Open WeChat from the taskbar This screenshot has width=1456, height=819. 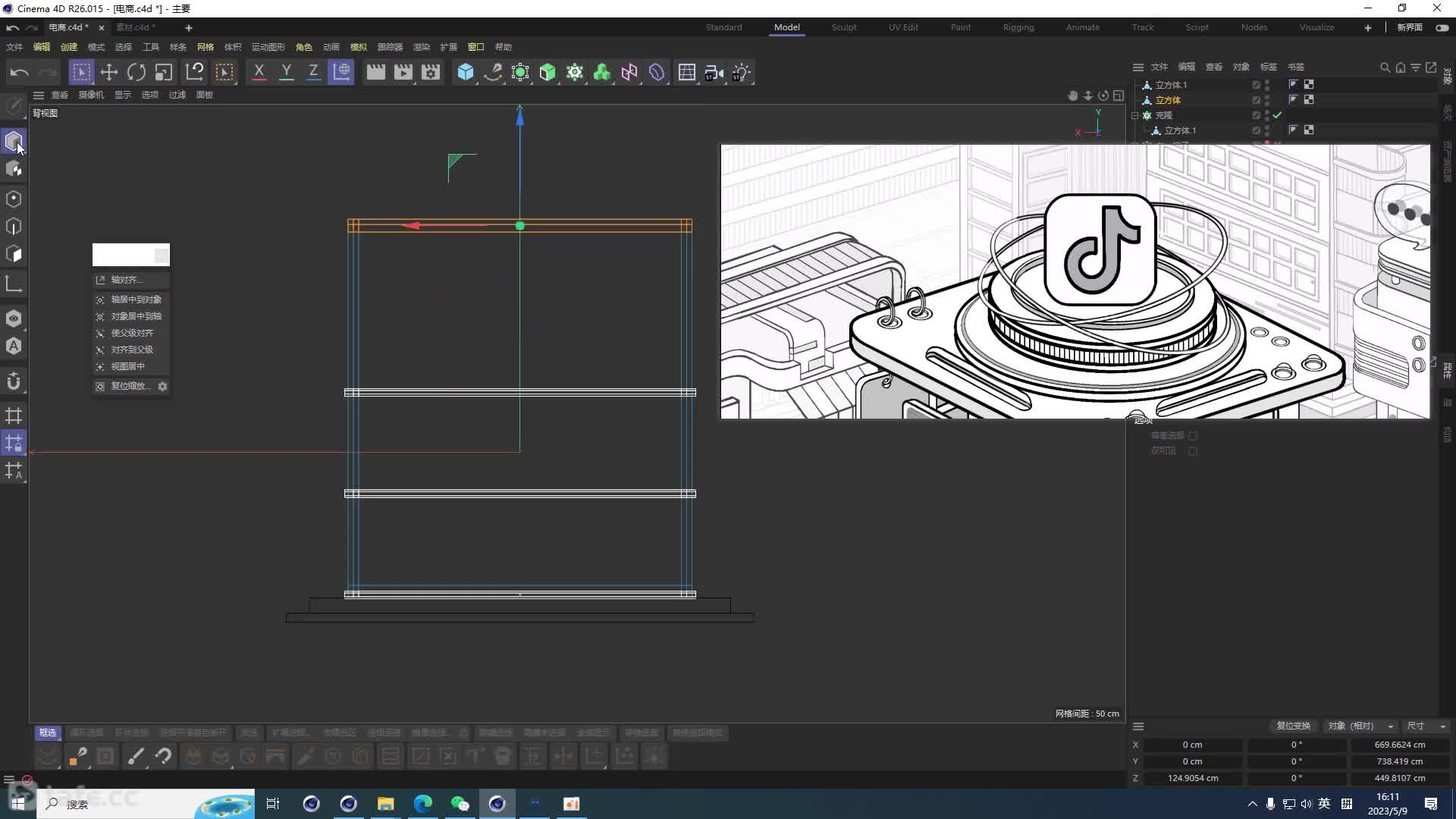(460, 804)
